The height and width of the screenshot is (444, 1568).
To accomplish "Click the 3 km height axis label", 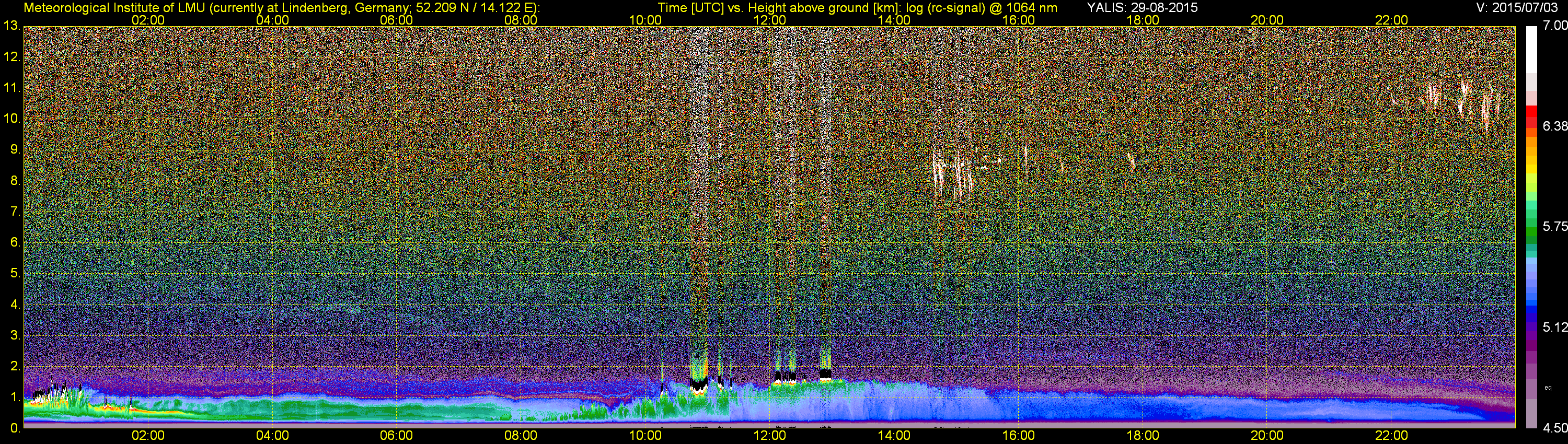I will point(15,335).
